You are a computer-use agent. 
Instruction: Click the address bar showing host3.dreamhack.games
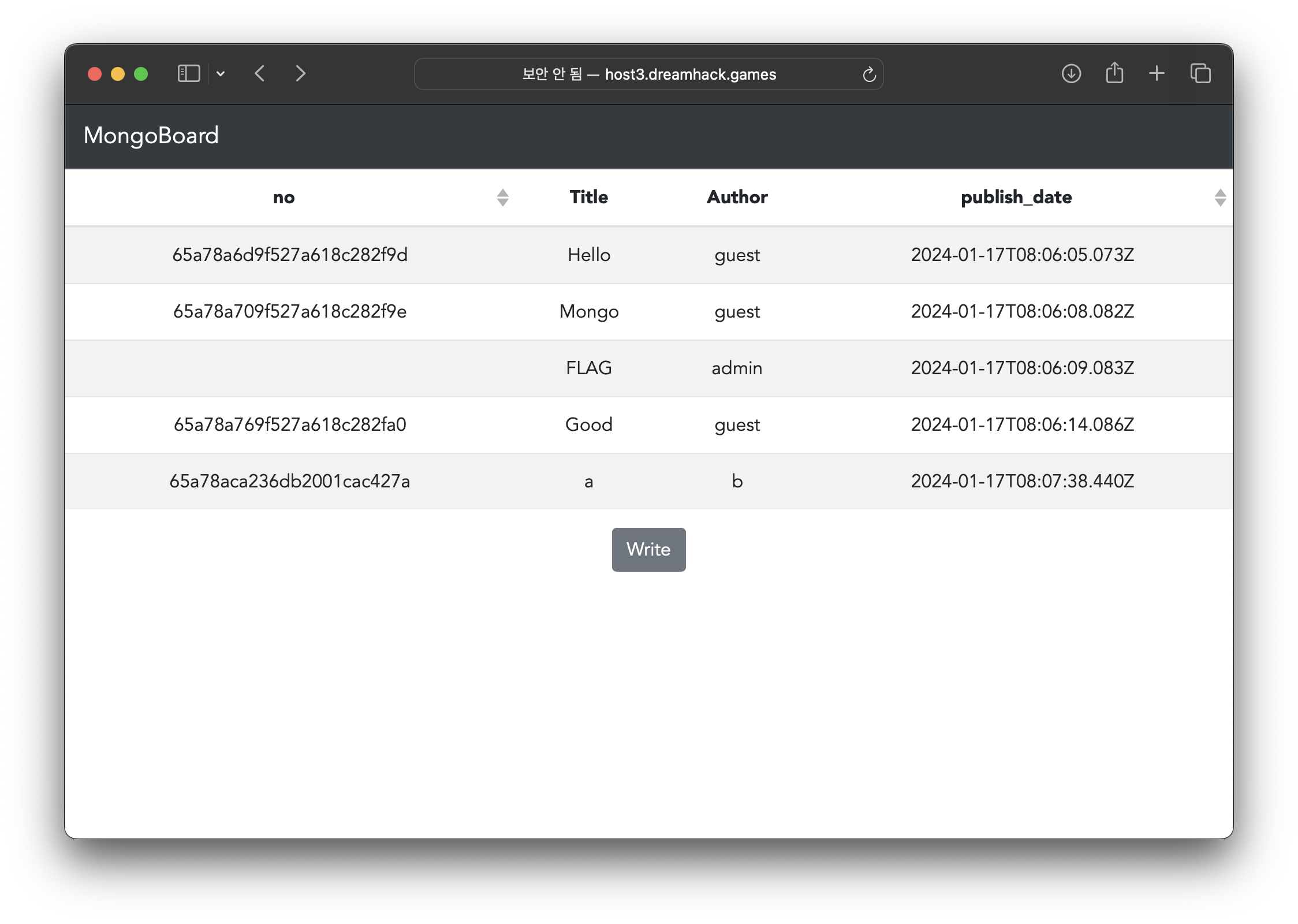[x=648, y=74]
